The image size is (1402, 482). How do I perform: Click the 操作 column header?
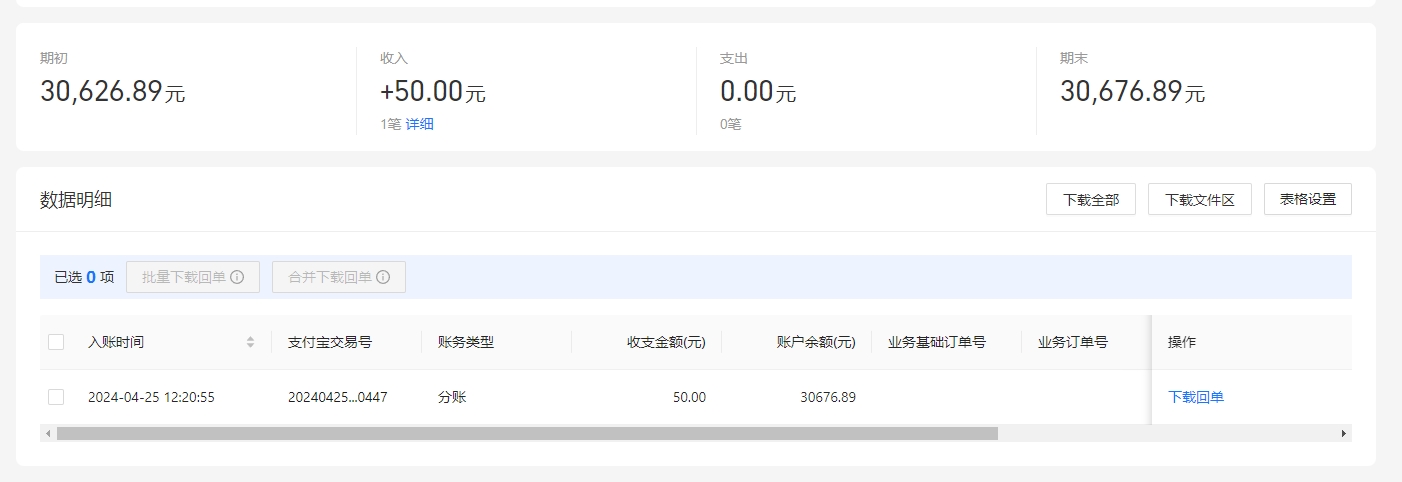click(1182, 342)
